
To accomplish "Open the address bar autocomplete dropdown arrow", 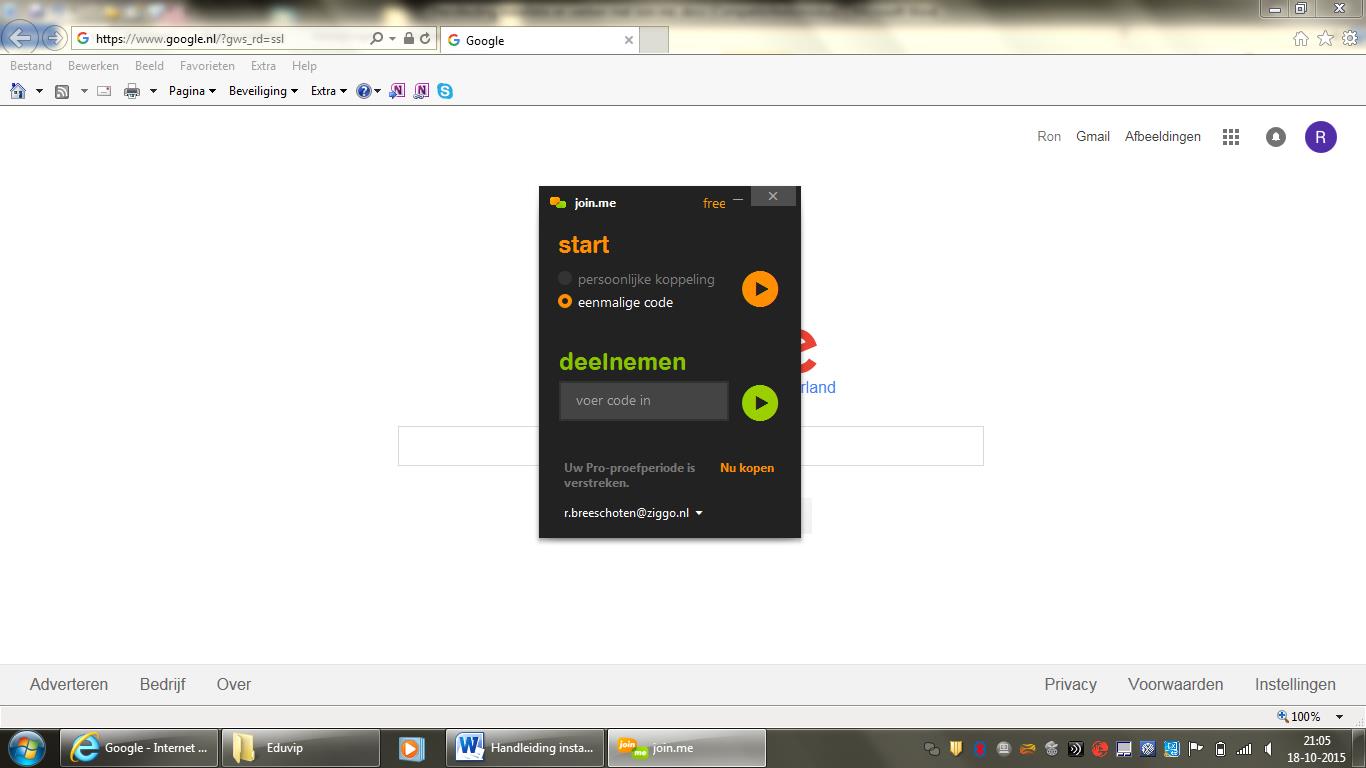I will point(392,39).
